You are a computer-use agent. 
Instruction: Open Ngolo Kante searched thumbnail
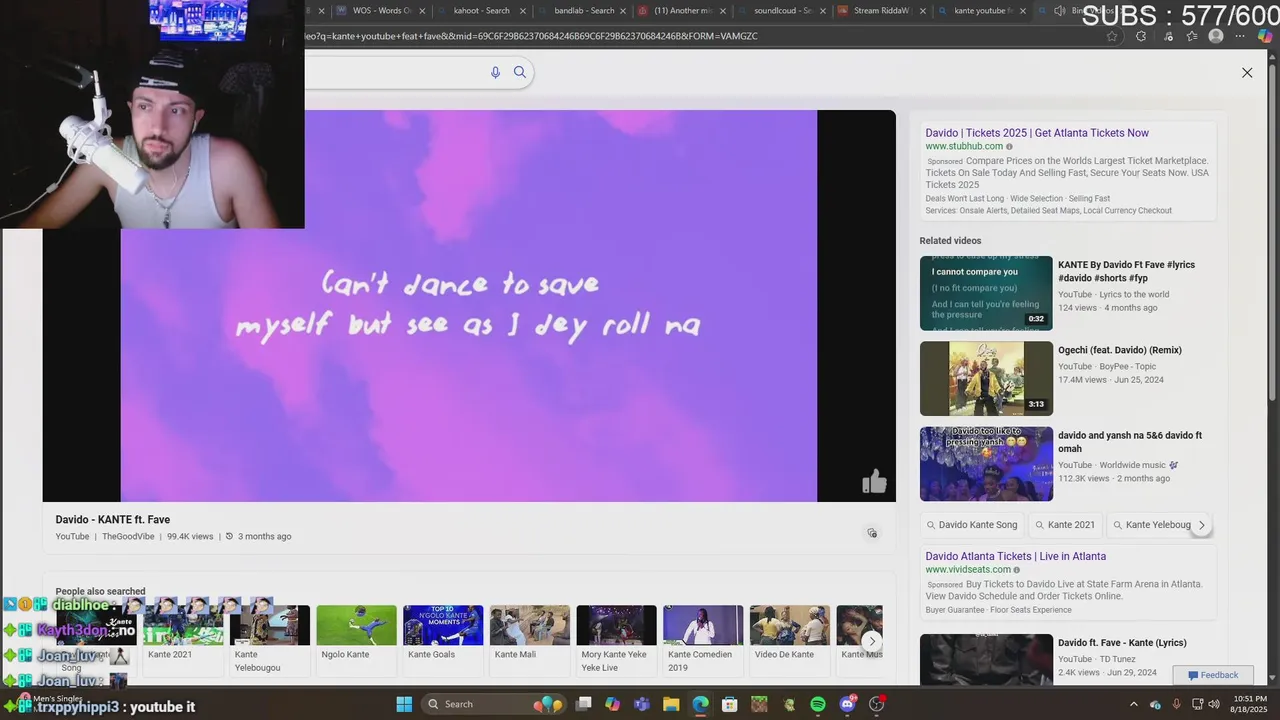coord(356,625)
